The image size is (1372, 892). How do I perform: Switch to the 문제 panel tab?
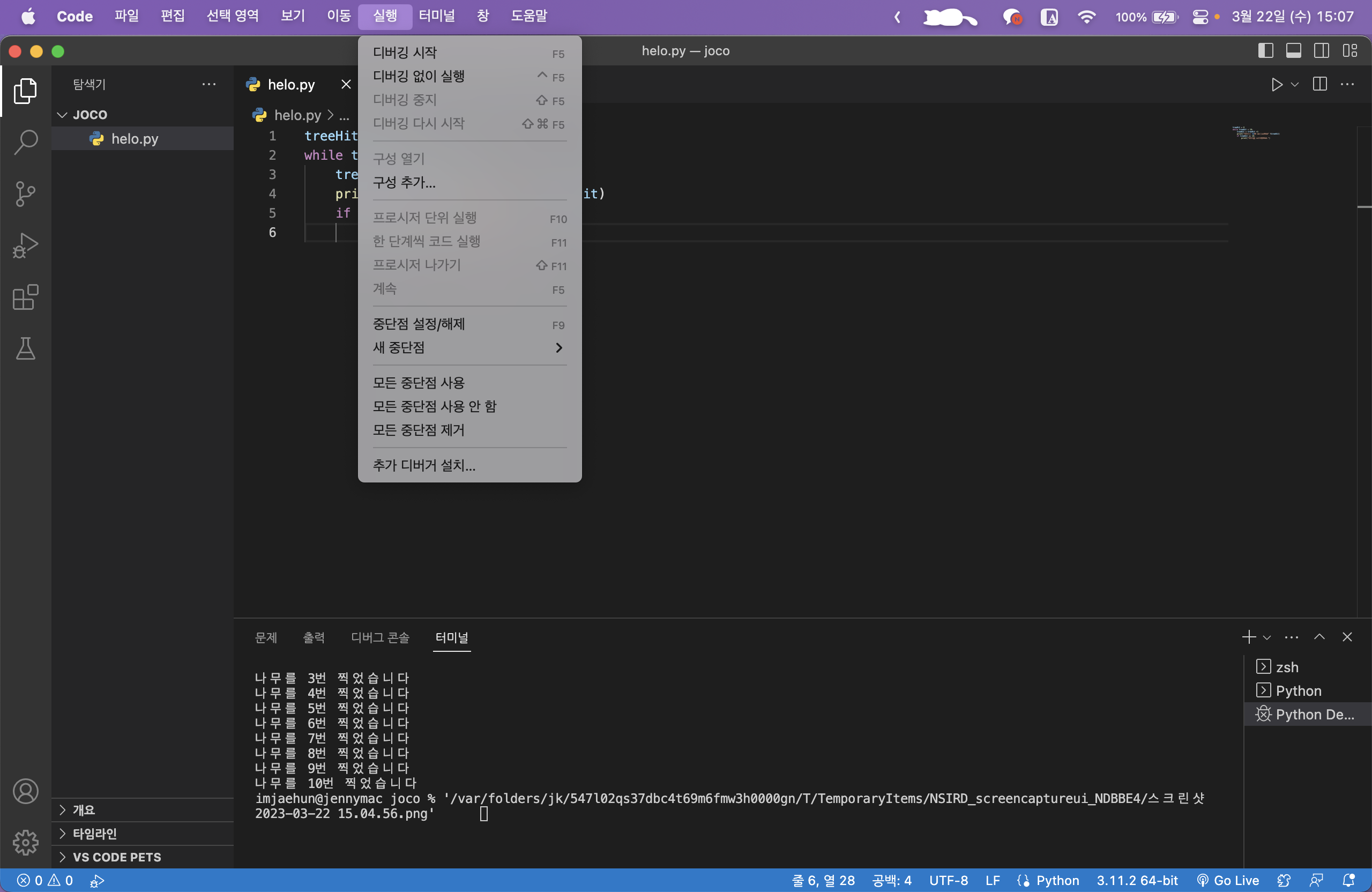[x=266, y=637]
